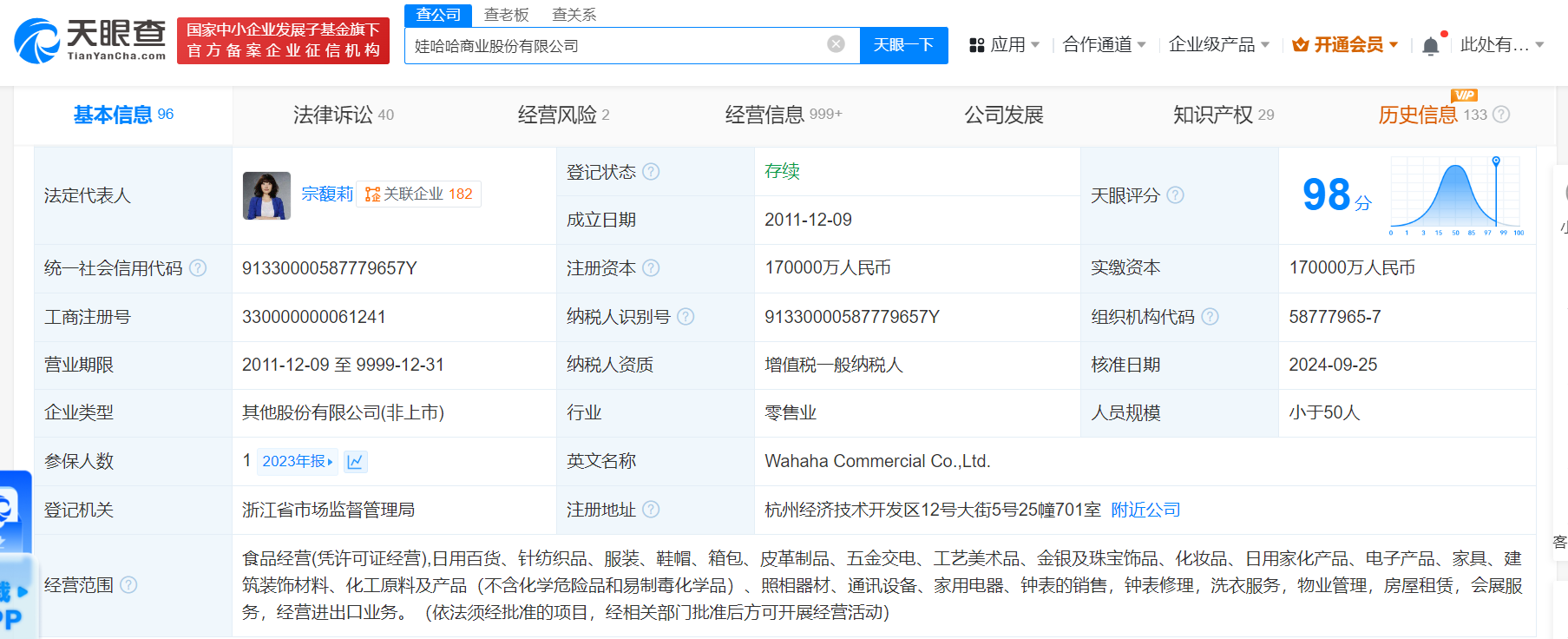Screen dimensions: 1568x639
Task: Click 关联企业 182 button
Action: (x=419, y=194)
